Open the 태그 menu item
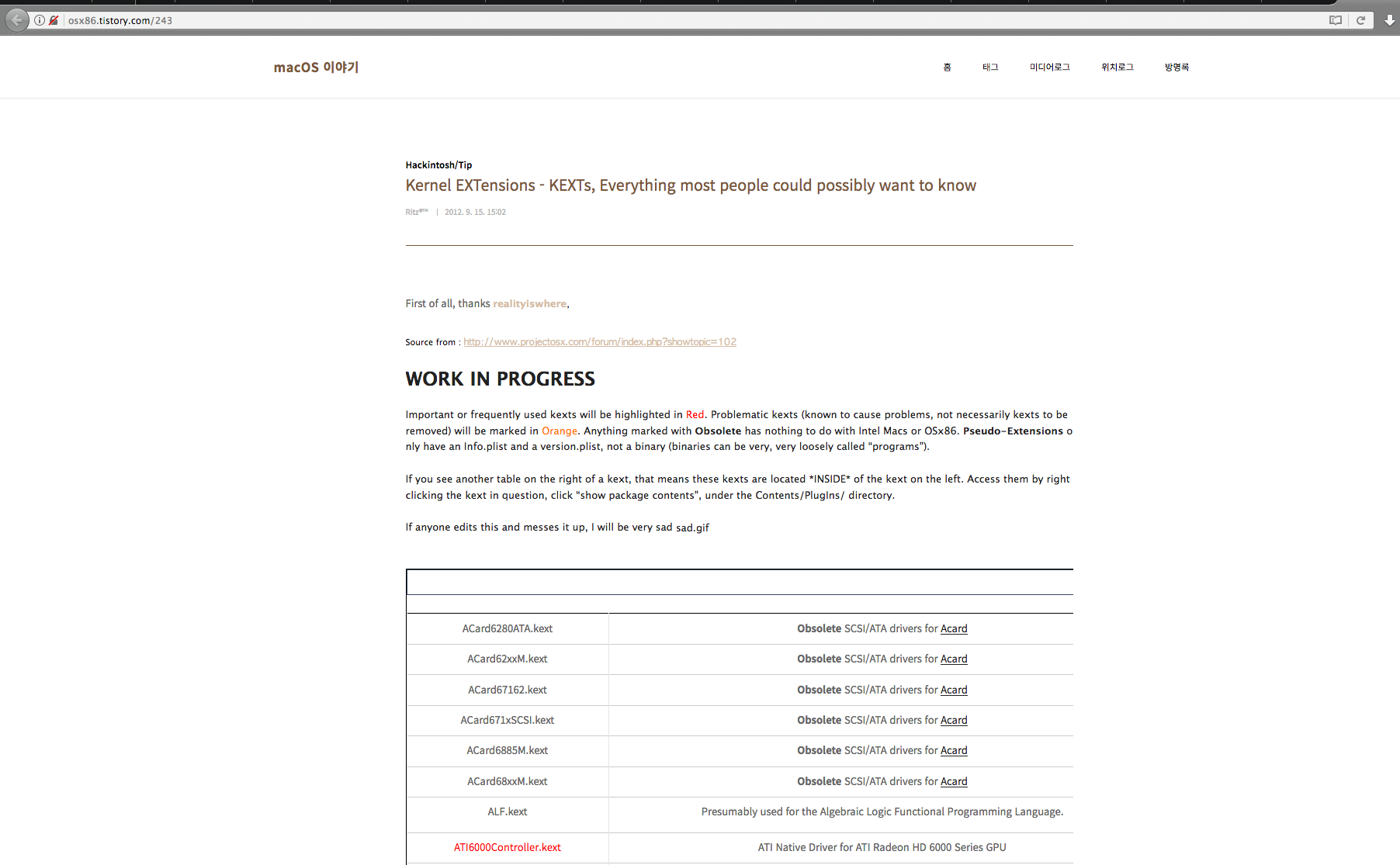Viewport: 1400px width, 865px height. click(x=990, y=67)
